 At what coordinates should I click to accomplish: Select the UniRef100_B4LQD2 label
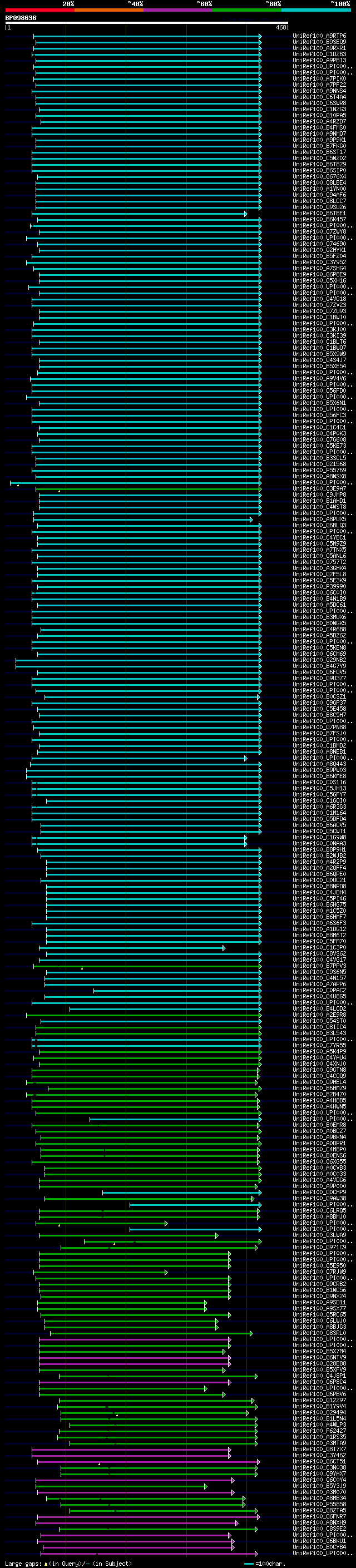[x=319, y=1008]
